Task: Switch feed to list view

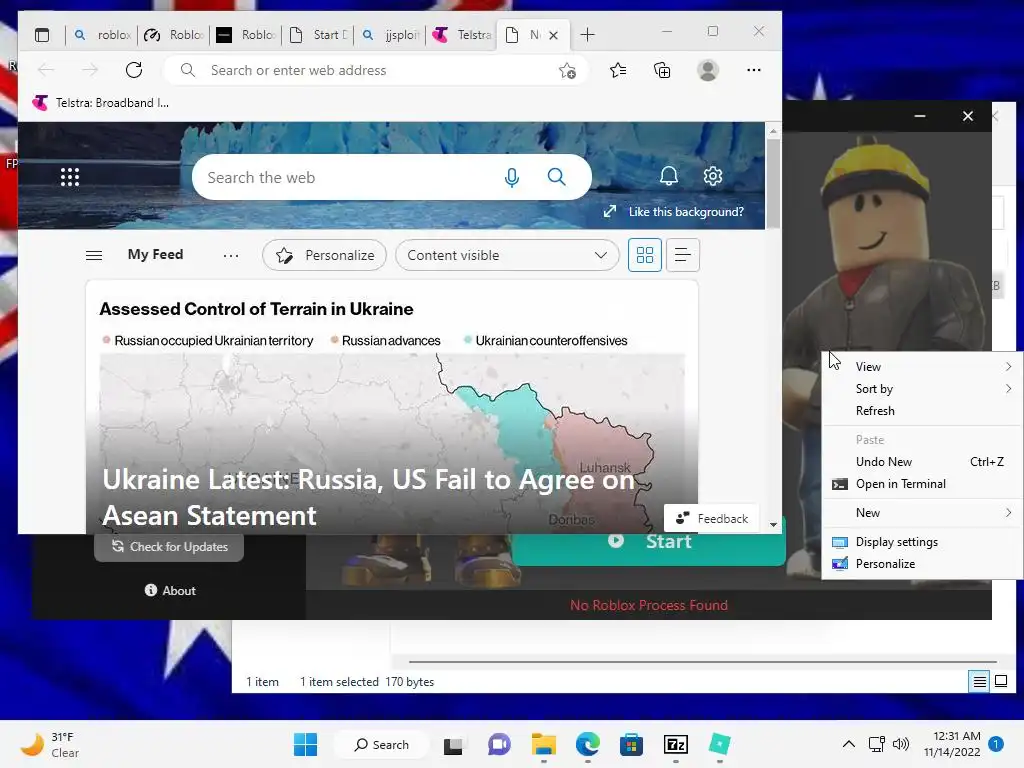Action: tap(682, 255)
